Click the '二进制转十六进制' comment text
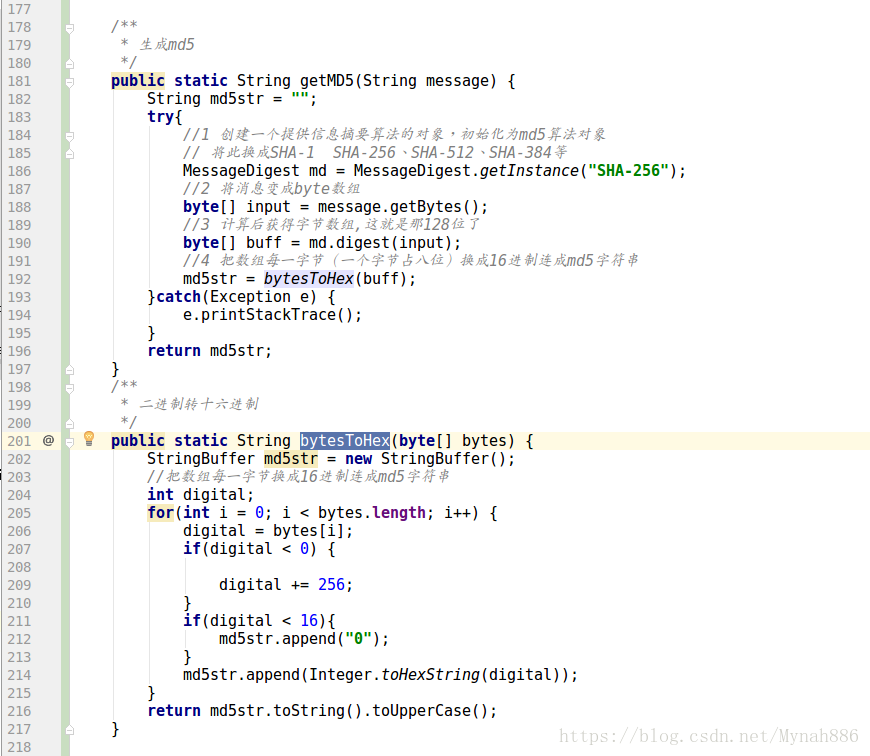This screenshot has width=870, height=756. 199,404
